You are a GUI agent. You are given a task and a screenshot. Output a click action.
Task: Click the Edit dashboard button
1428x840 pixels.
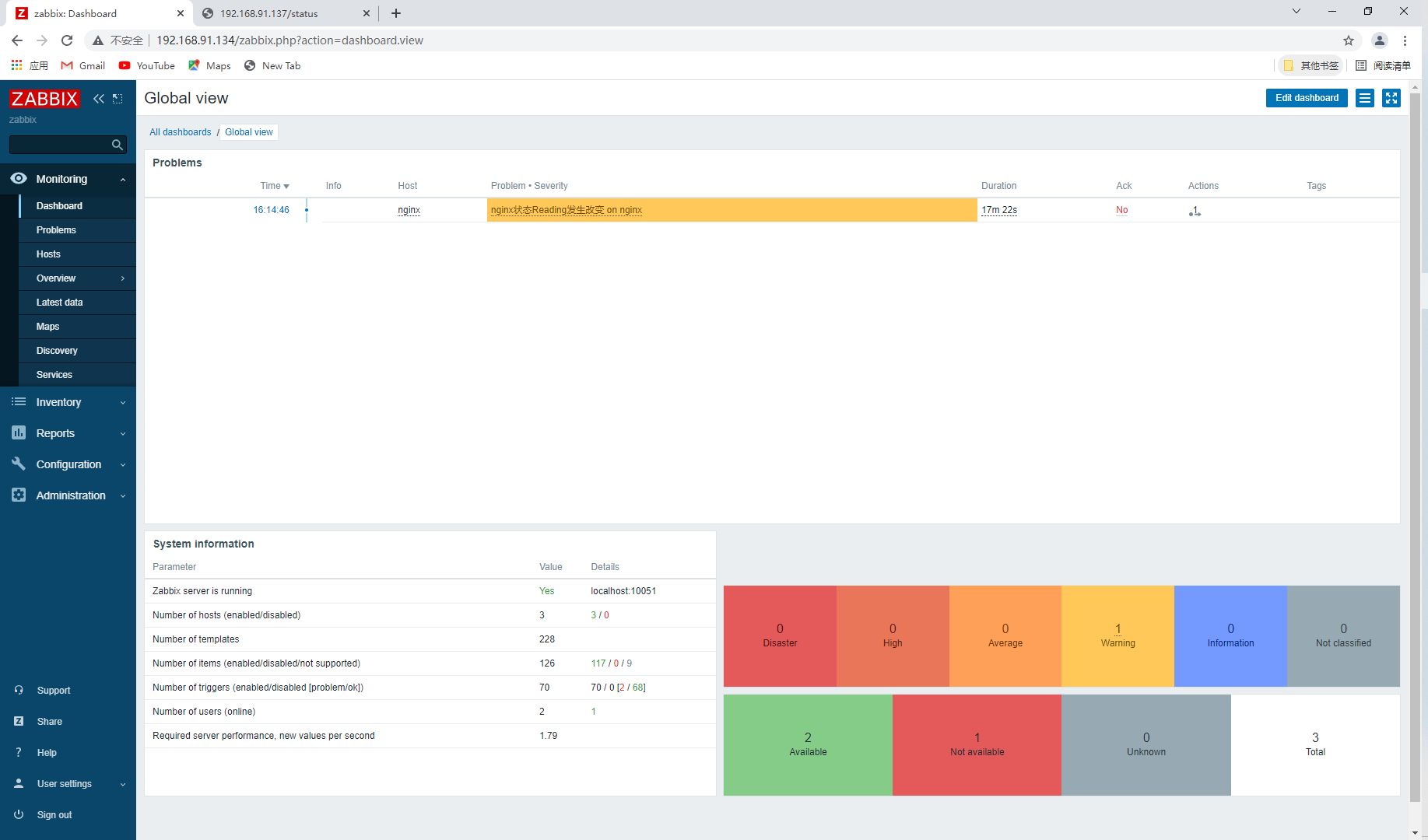click(x=1307, y=98)
